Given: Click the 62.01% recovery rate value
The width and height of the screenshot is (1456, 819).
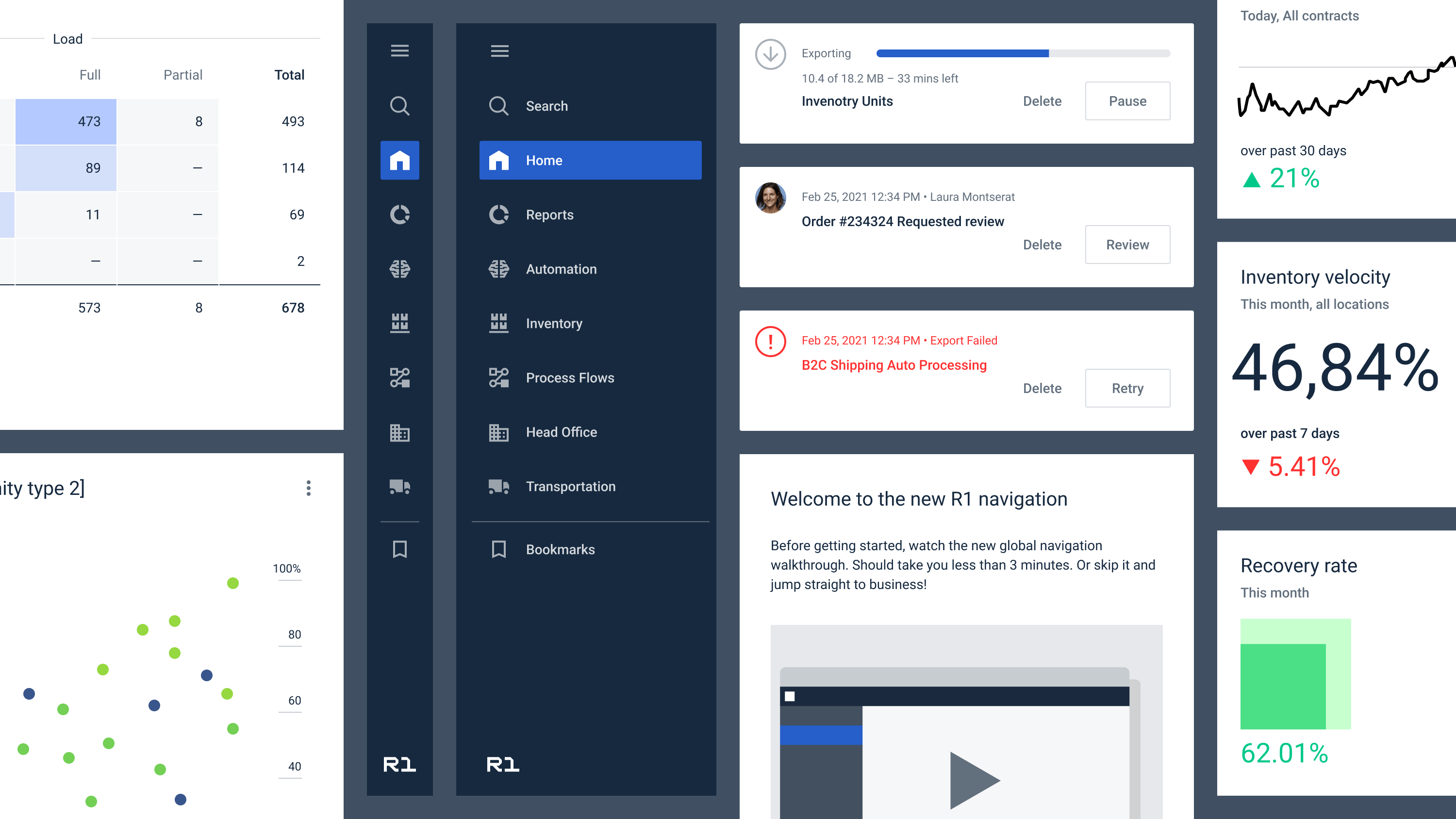Looking at the screenshot, I should (1284, 753).
